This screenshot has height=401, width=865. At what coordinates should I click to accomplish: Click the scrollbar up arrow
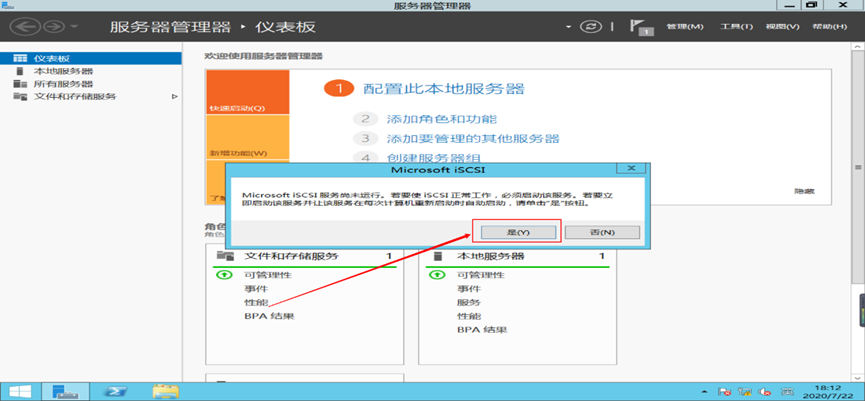click(x=858, y=49)
